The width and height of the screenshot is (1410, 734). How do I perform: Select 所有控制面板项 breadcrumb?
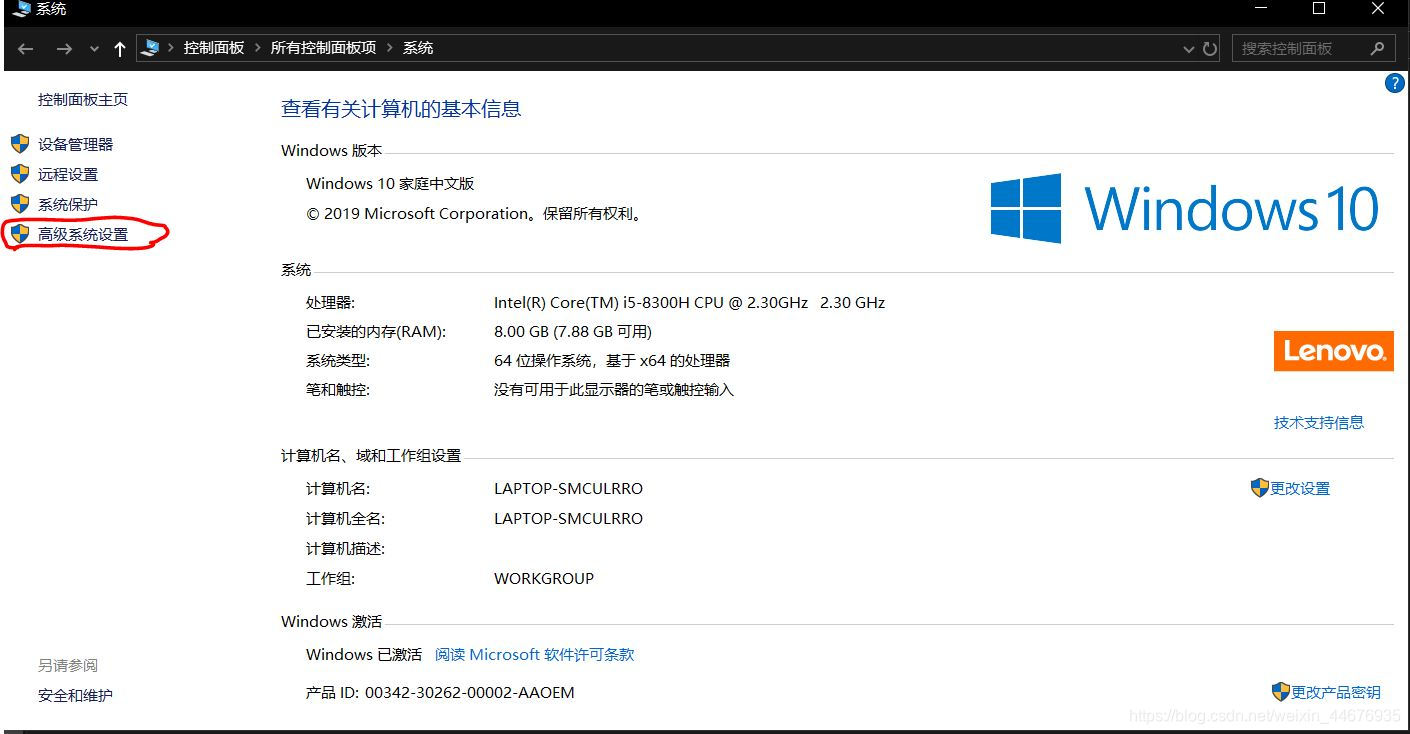(323, 48)
